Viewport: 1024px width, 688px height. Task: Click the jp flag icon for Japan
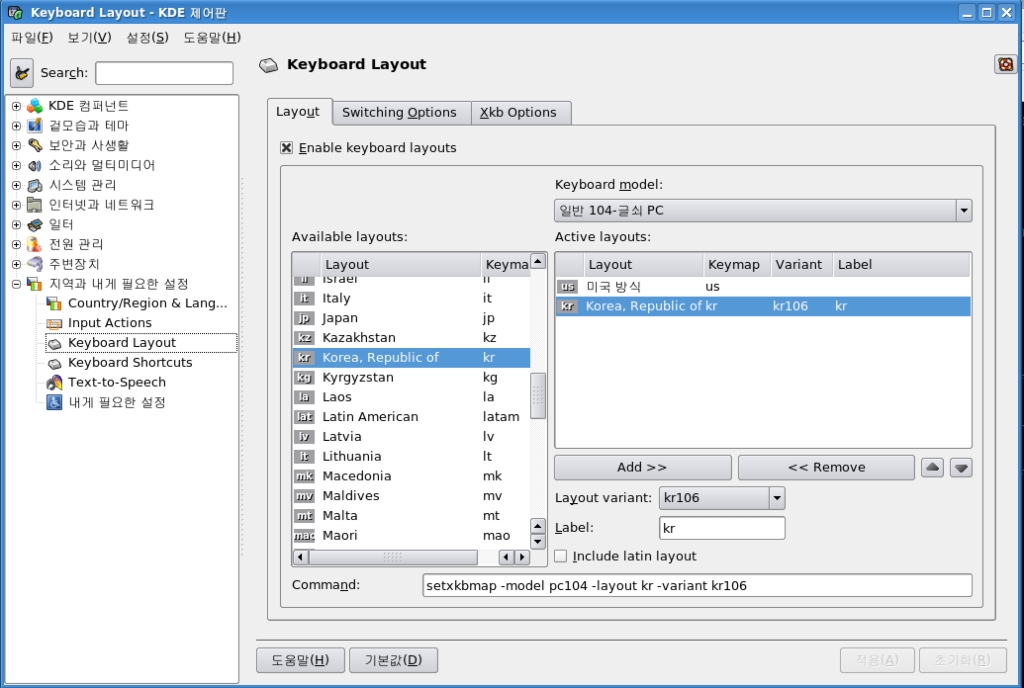point(304,318)
